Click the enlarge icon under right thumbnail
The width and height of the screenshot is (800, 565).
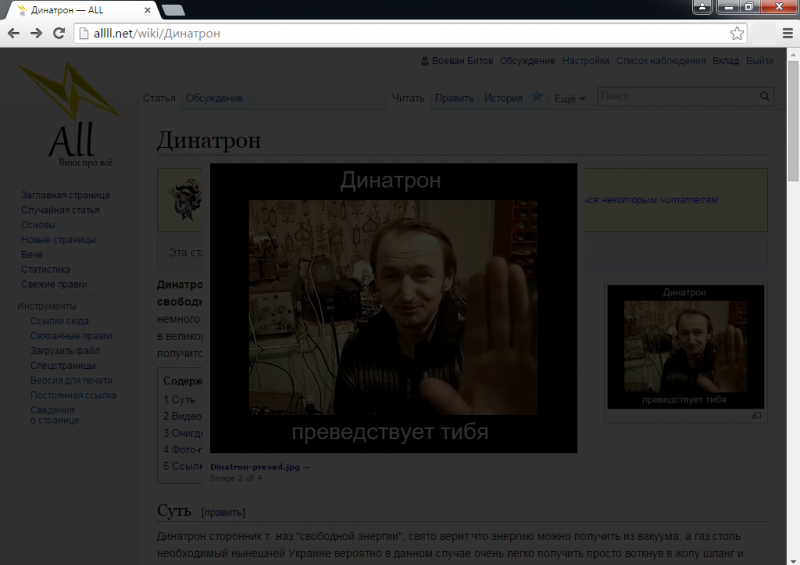tap(757, 416)
